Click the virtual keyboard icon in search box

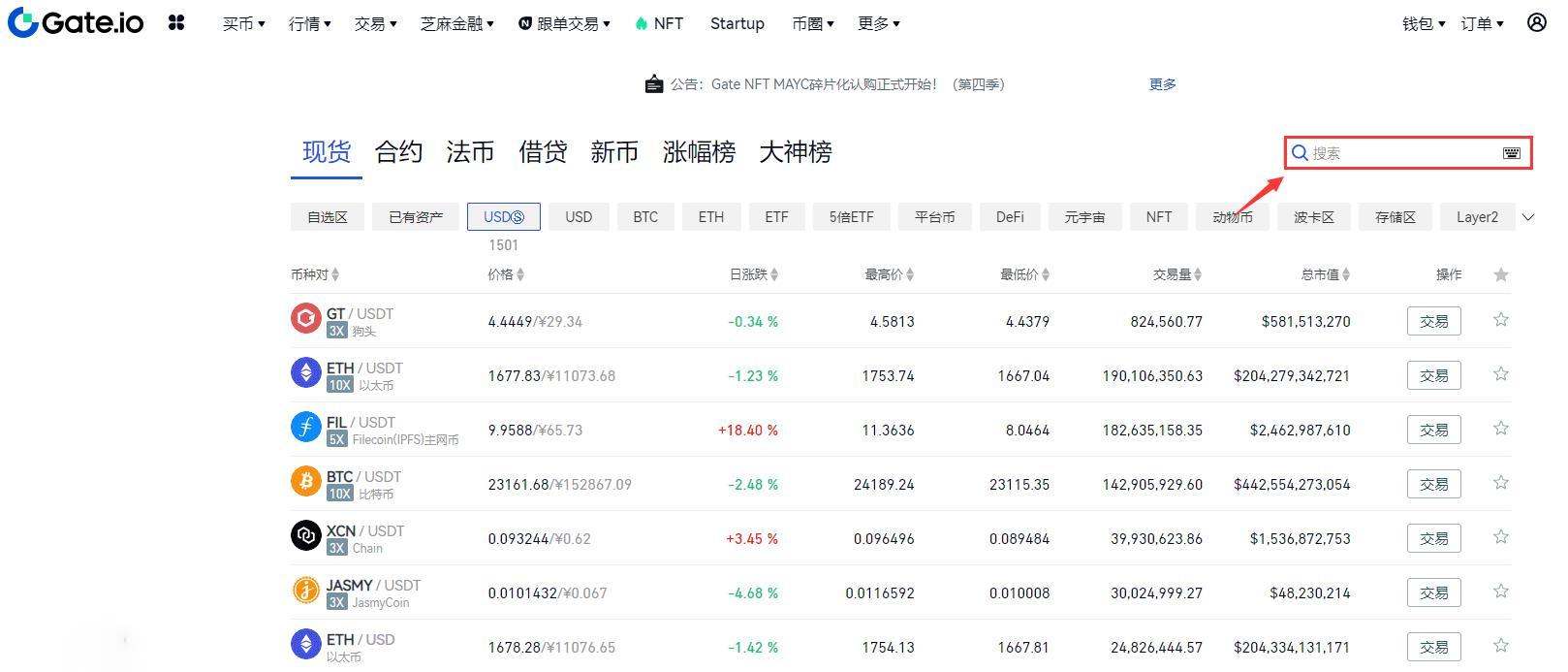click(1511, 153)
